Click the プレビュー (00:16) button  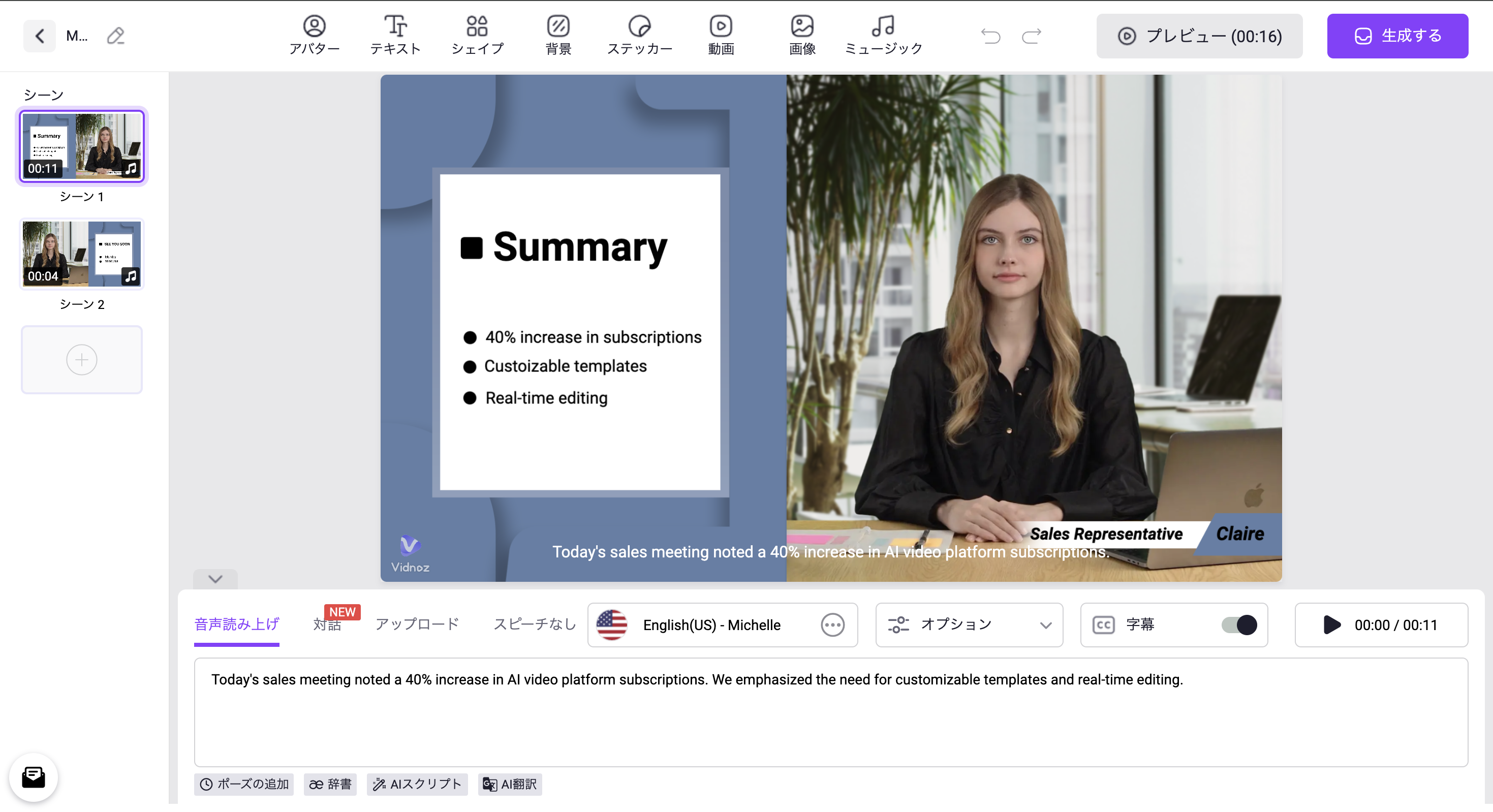(1199, 36)
